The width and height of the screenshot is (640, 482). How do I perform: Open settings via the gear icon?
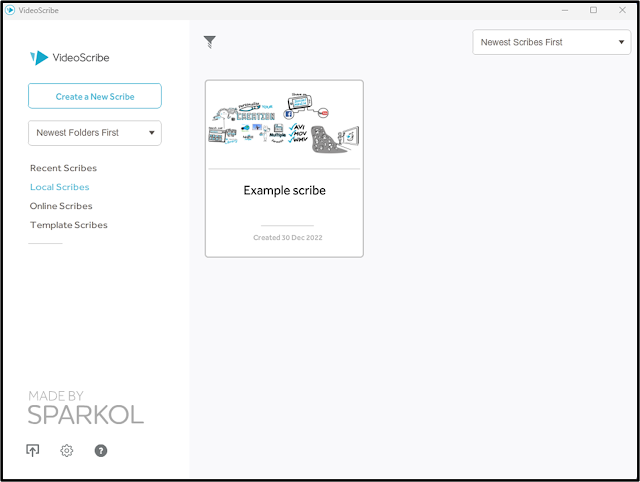pos(67,451)
